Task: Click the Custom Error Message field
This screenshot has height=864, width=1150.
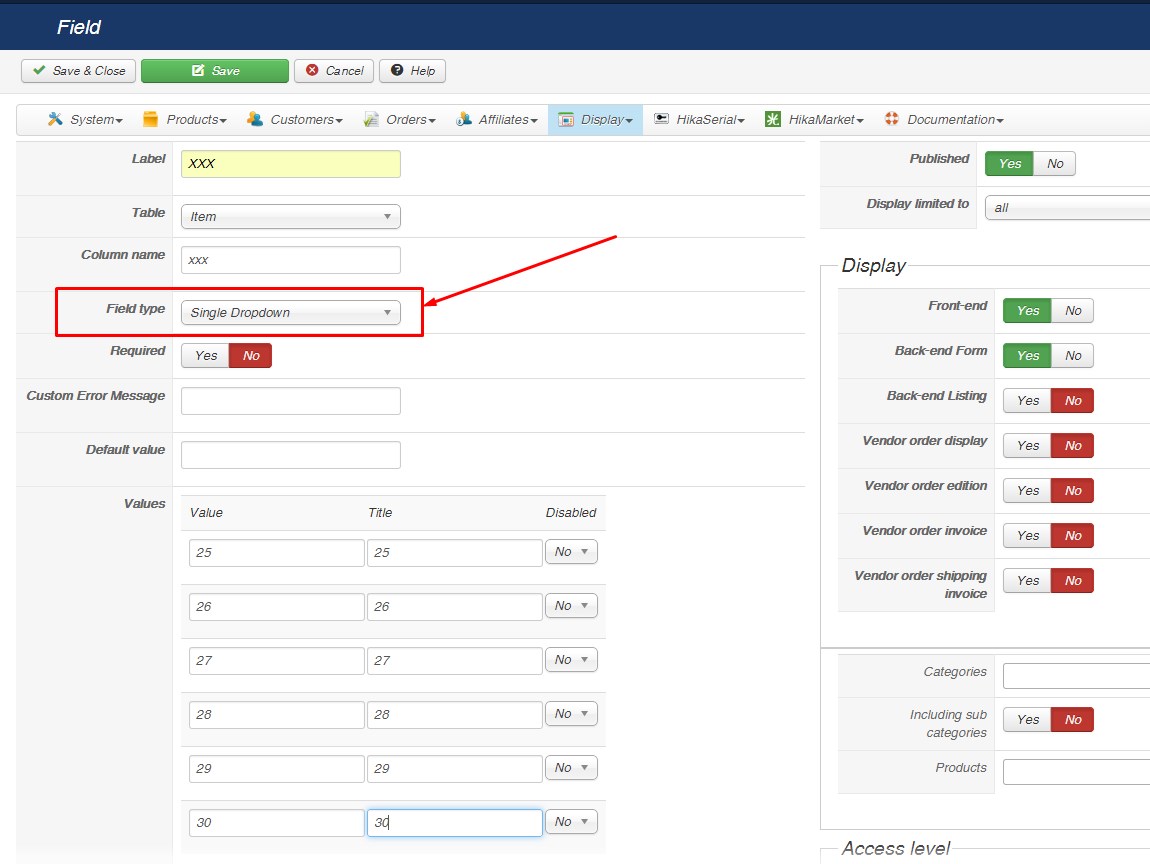Action: 290,400
